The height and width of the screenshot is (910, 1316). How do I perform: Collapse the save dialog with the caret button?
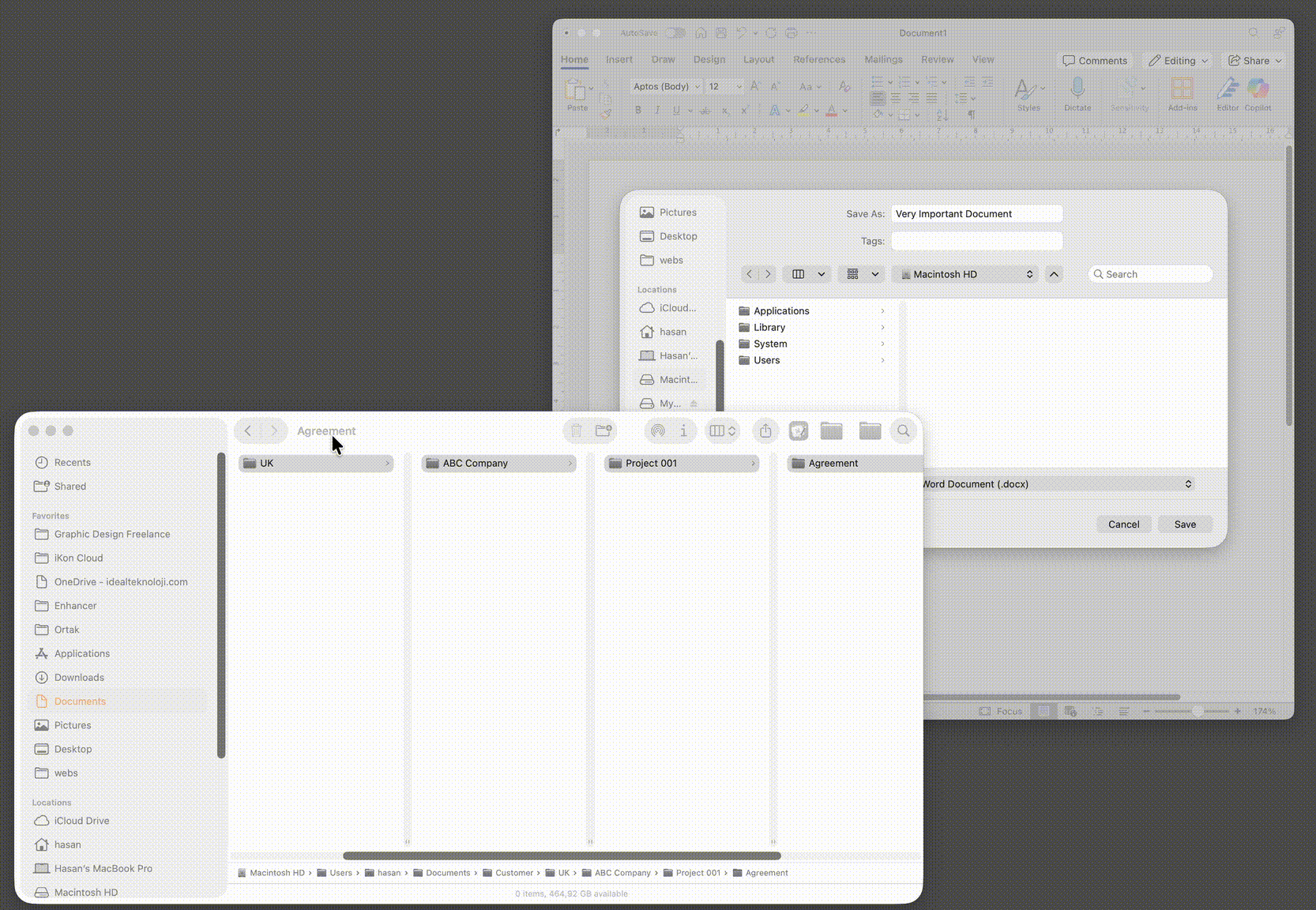[x=1054, y=274]
